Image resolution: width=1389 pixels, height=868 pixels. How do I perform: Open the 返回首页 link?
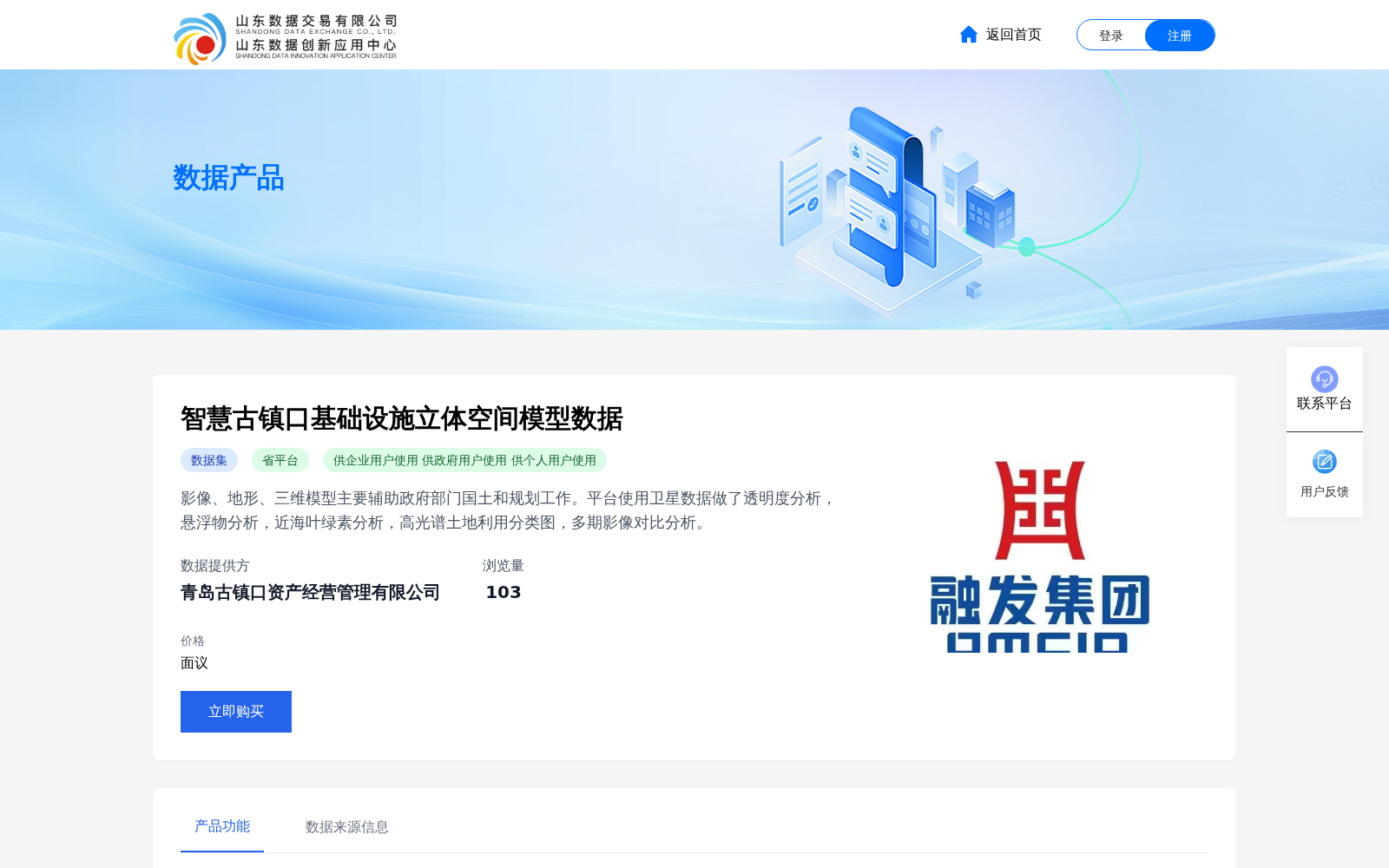click(x=1013, y=35)
